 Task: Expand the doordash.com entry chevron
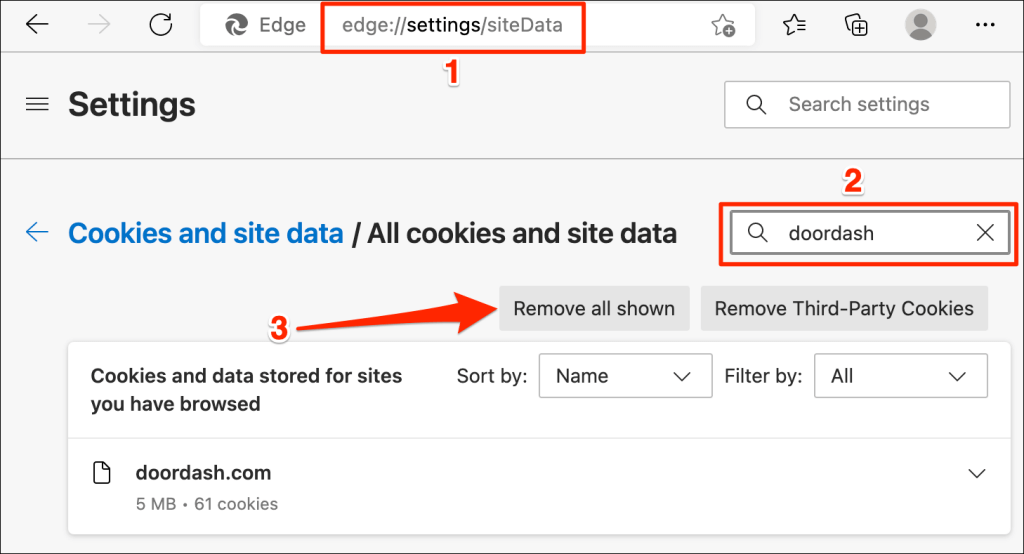click(x=978, y=474)
